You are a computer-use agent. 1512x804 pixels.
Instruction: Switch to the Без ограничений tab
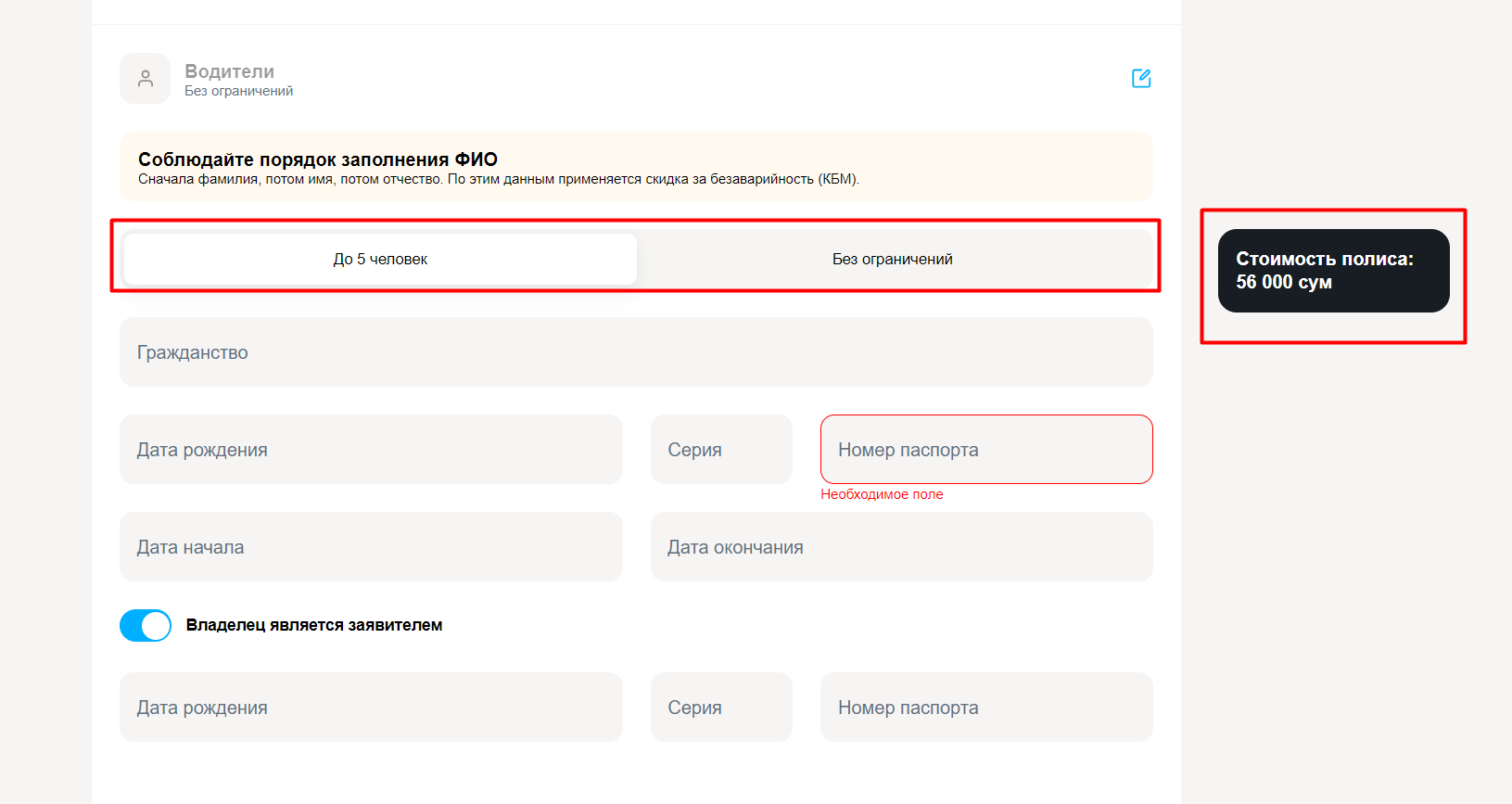click(x=893, y=259)
